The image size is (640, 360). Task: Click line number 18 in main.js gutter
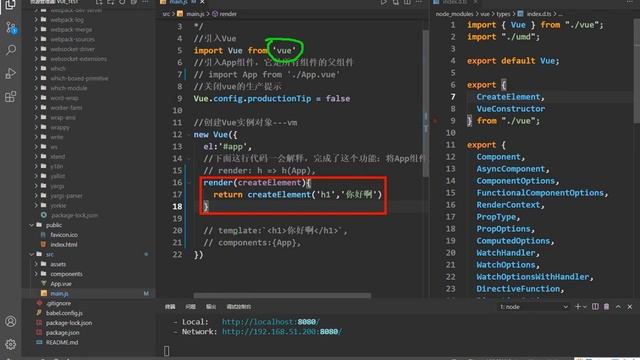177,207
